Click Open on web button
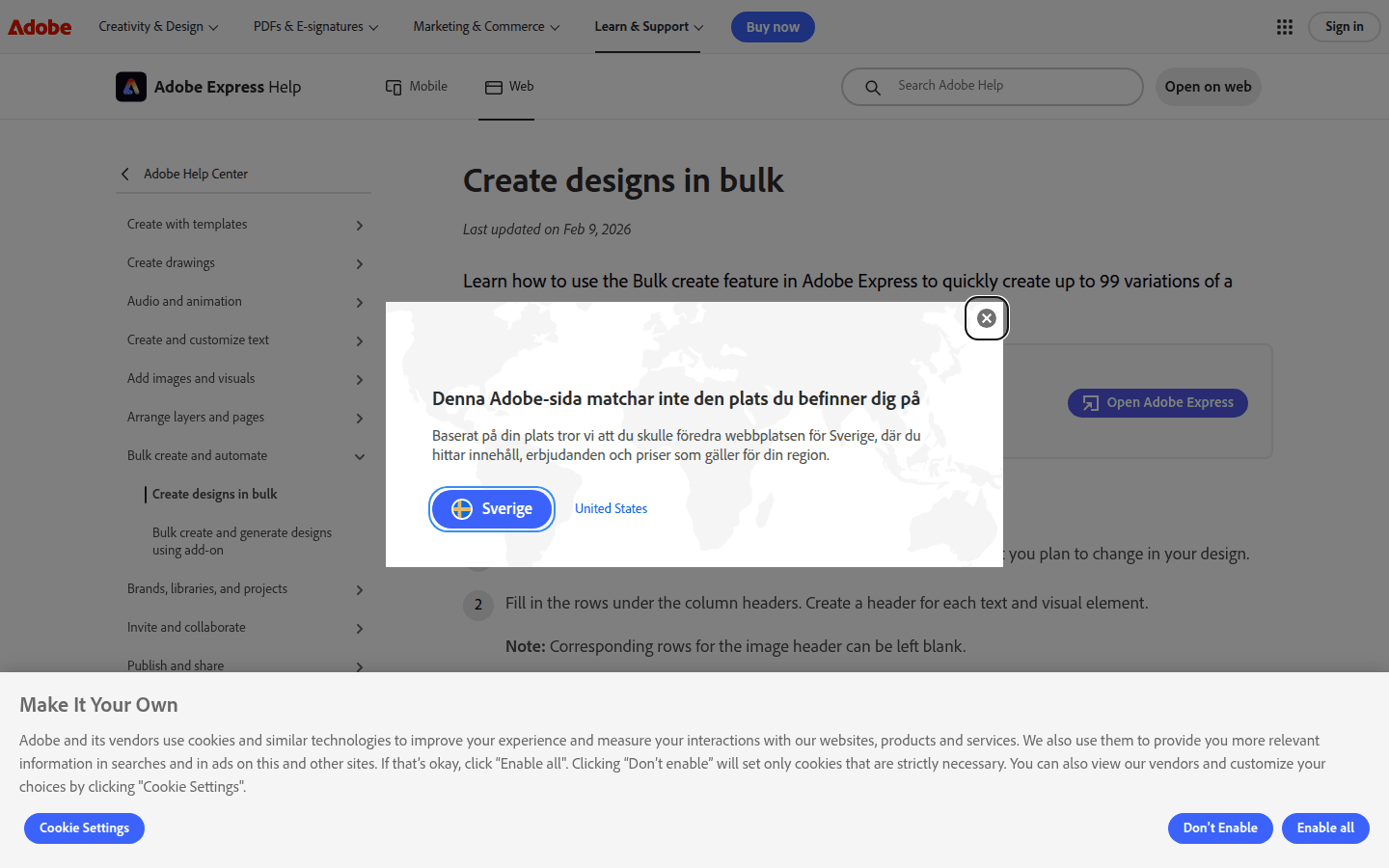1389x868 pixels. coord(1208,87)
